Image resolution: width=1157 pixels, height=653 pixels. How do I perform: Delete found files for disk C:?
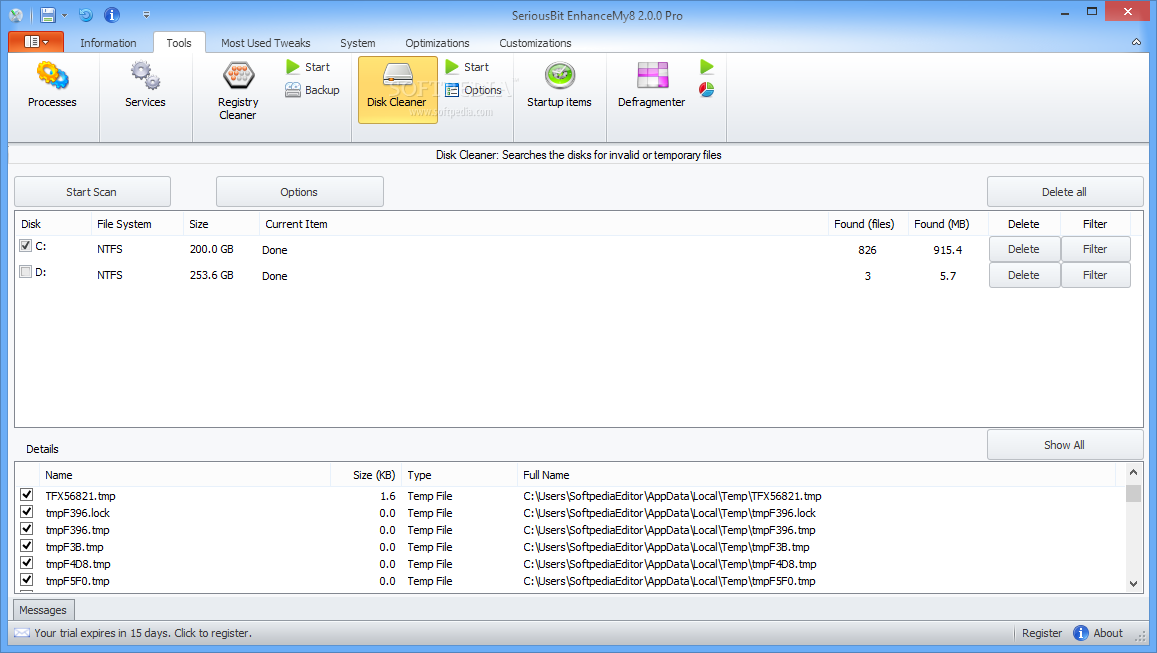tap(1024, 249)
